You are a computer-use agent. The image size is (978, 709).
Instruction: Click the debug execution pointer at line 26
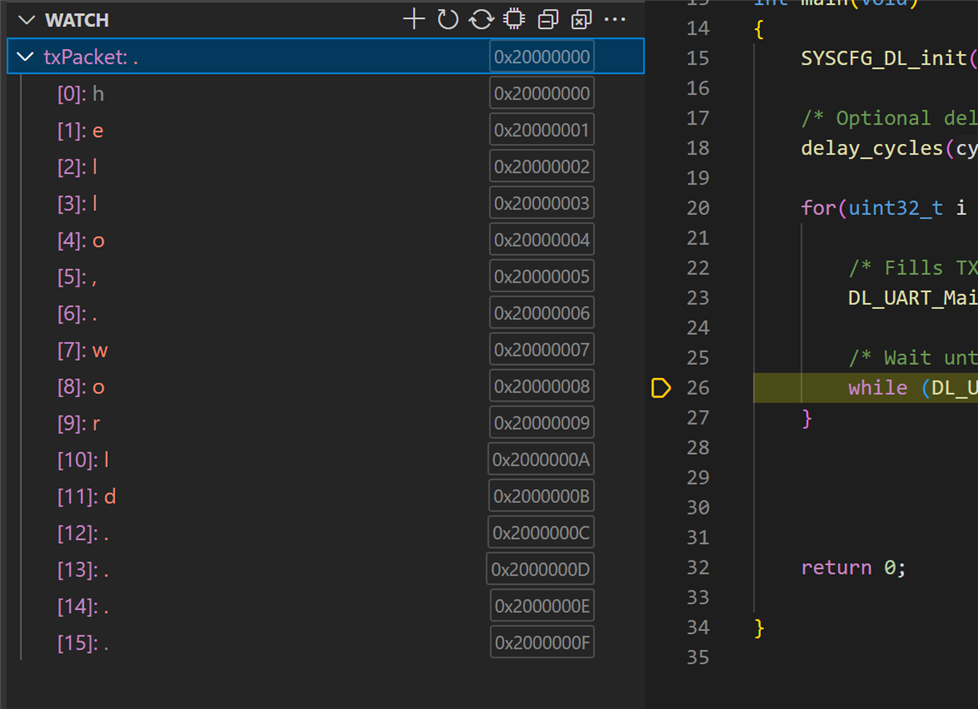[x=661, y=388]
